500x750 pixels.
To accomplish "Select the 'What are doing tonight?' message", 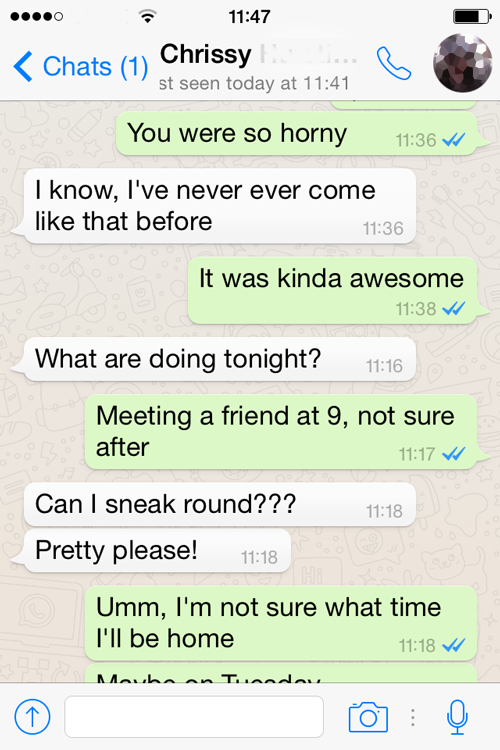I will coord(220,359).
